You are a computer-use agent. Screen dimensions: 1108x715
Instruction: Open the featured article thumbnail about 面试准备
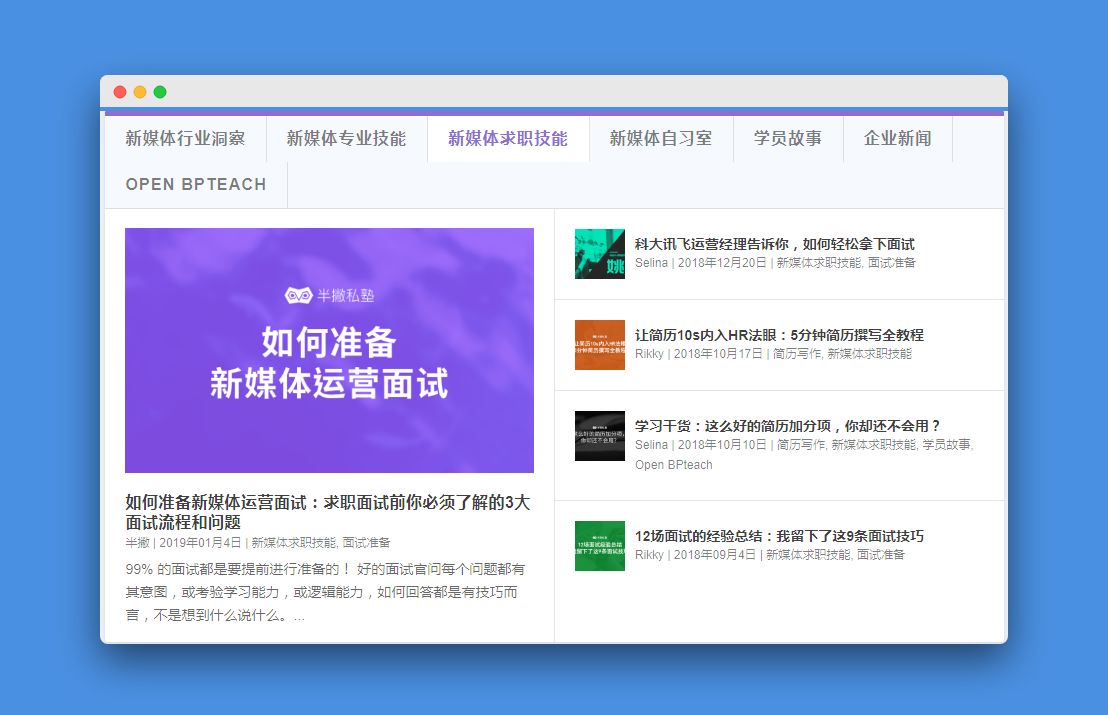tap(329, 350)
